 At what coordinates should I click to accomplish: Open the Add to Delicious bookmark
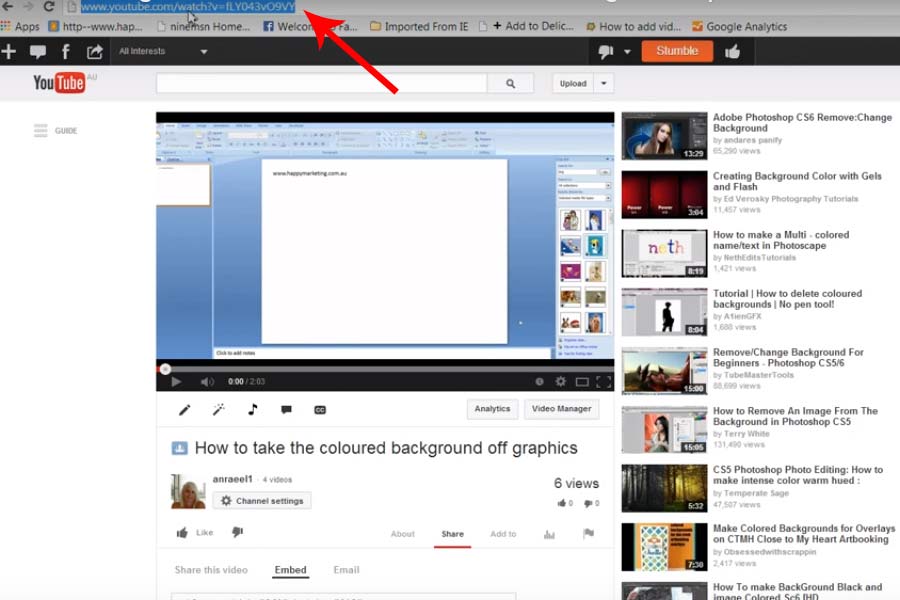[526, 26]
